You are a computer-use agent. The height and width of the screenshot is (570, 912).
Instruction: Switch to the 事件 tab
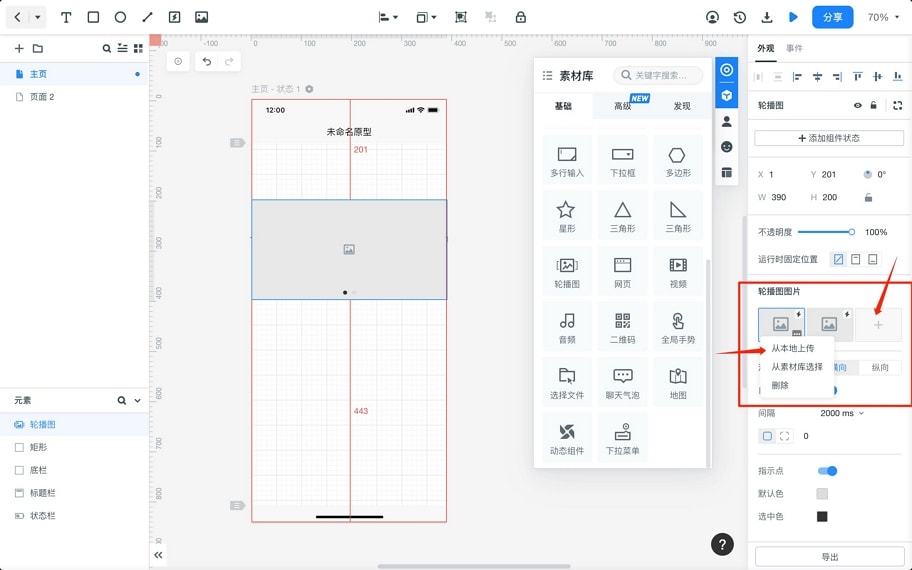click(x=794, y=48)
